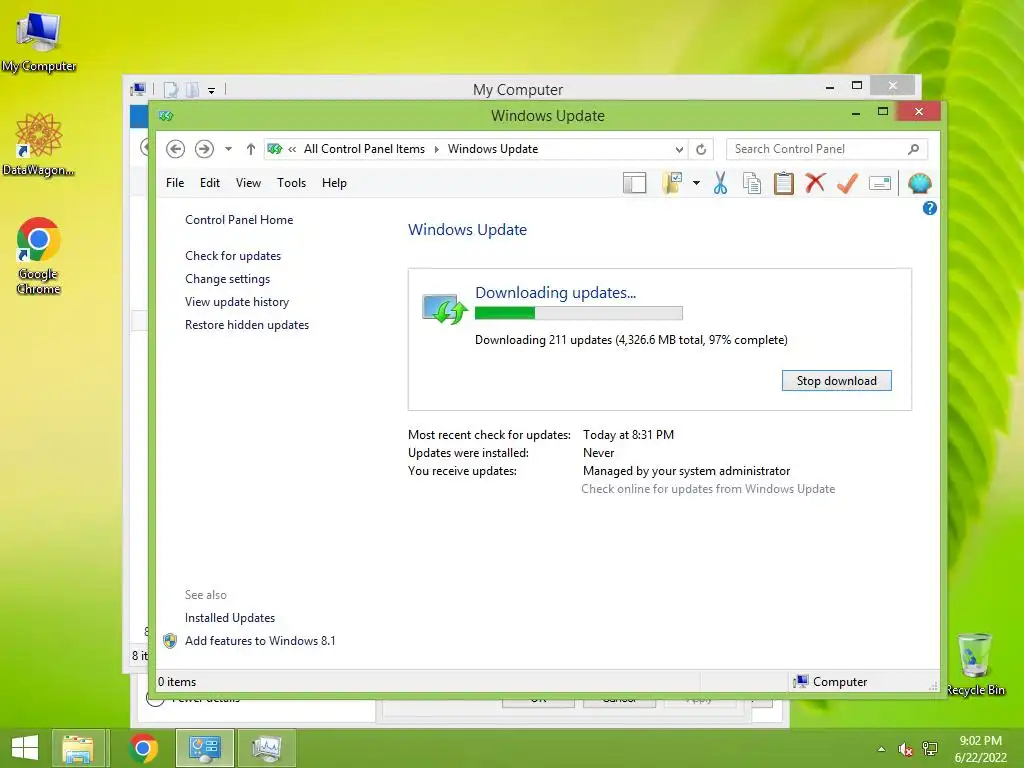Open the Tools menu

(x=291, y=183)
